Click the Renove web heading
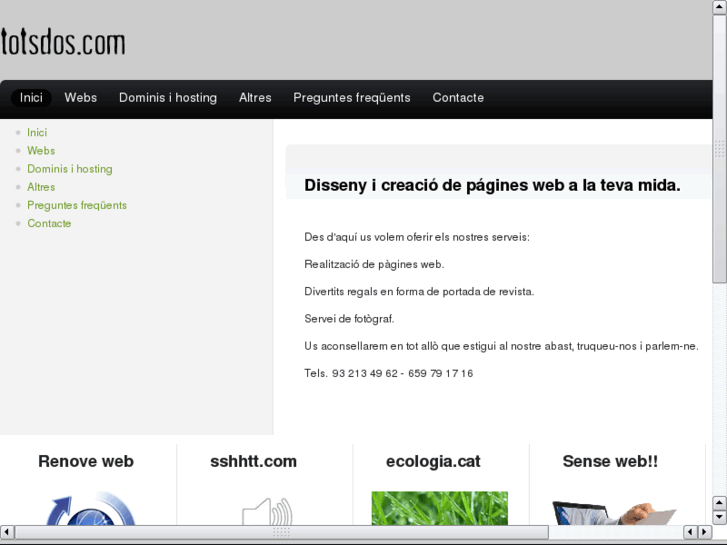727x545 pixels. click(x=86, y=462)
